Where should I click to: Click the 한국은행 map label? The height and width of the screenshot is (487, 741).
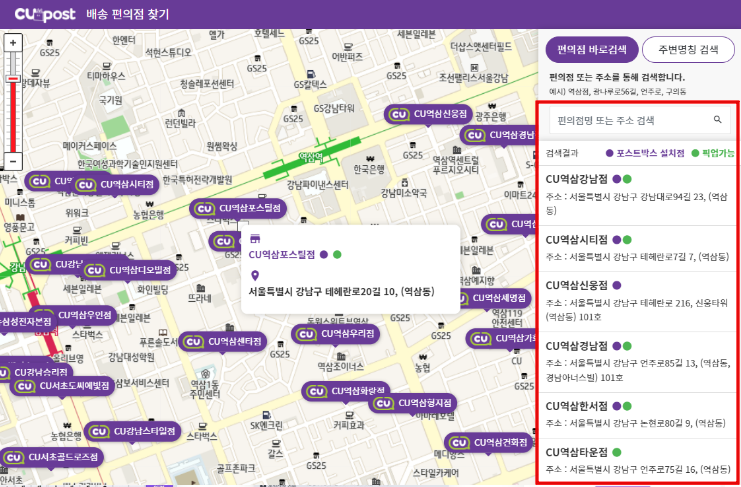pos(370,169)
